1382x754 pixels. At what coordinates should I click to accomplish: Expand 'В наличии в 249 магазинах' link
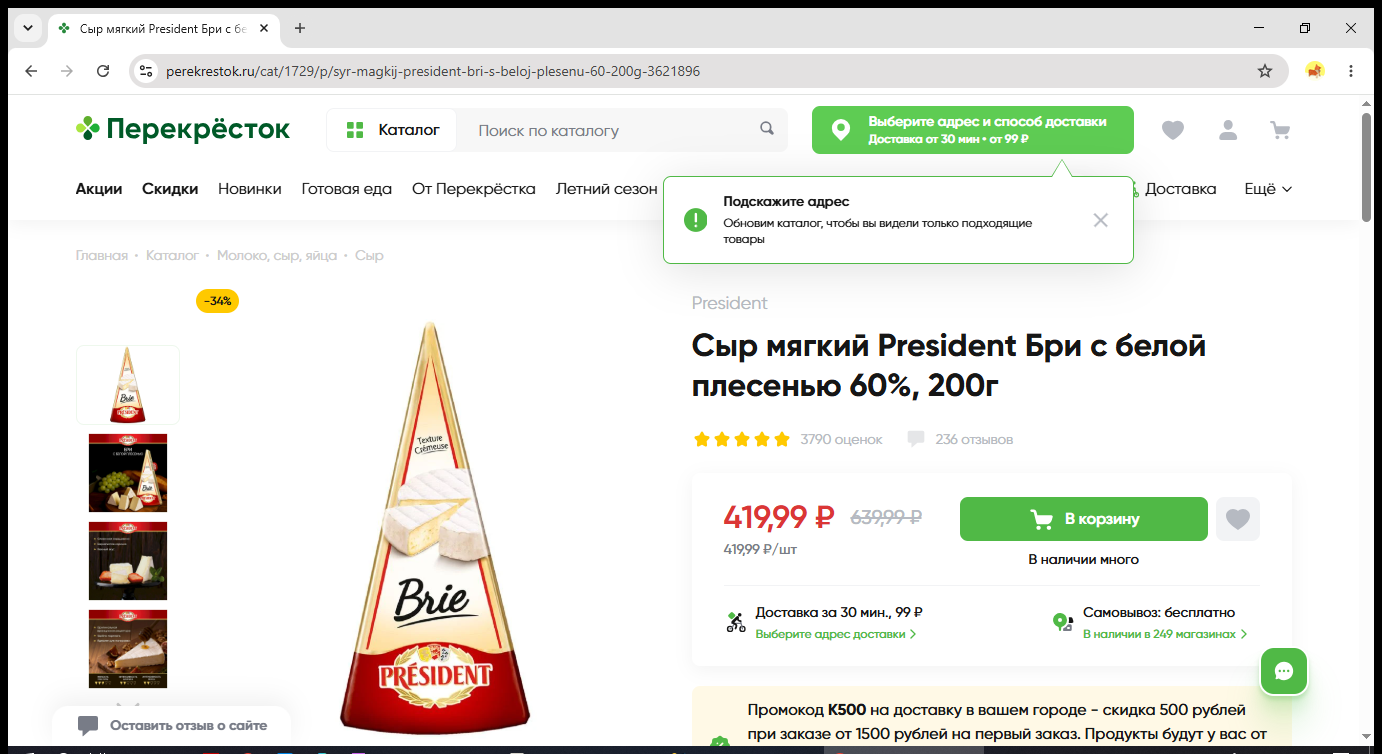tap(1165, 634)
